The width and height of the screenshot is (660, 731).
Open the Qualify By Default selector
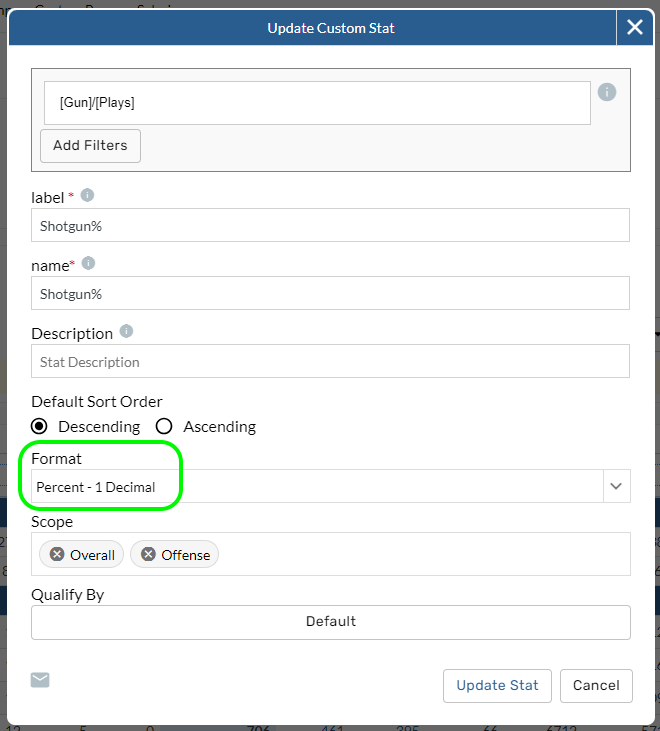pos(330,621)
